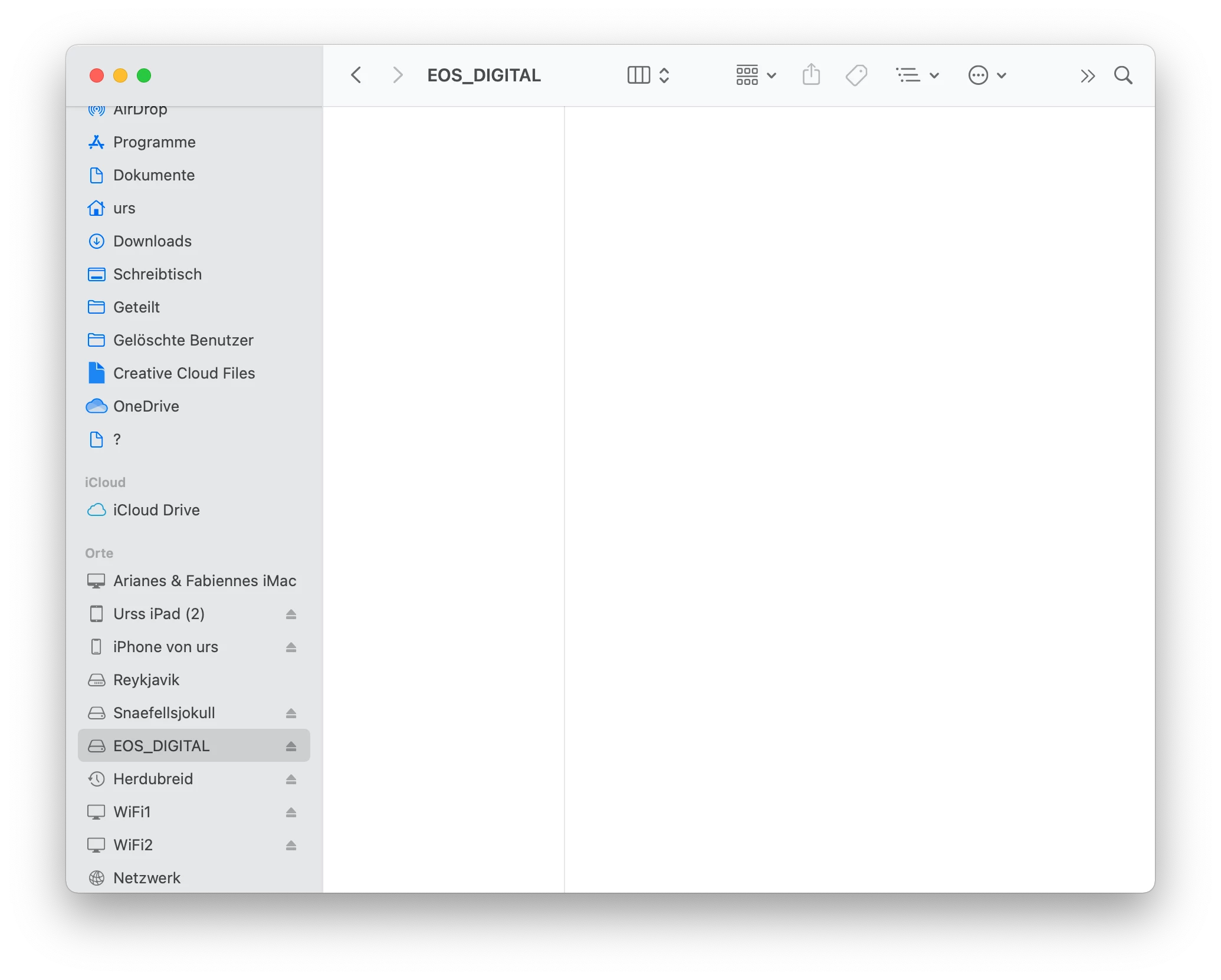1221x980 pixels.
Task: Show hidden toolbar items chevron
Action: (1087, 75)
